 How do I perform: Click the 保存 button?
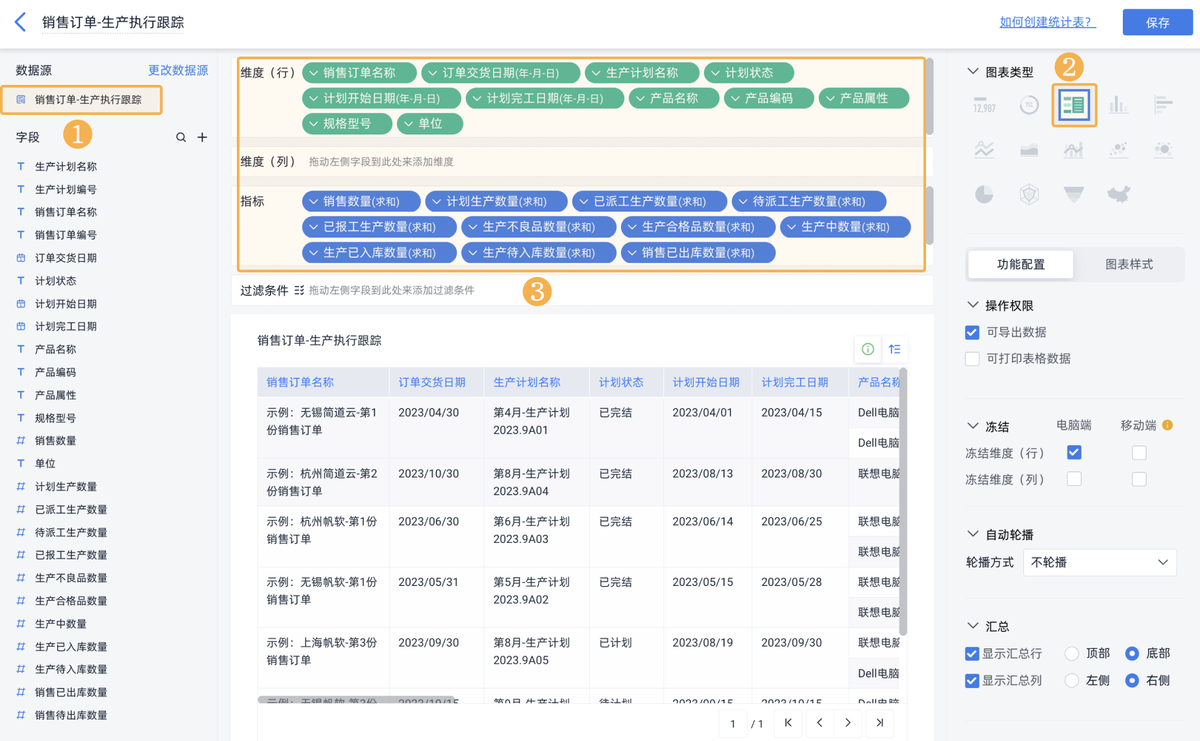[1157, 22]
